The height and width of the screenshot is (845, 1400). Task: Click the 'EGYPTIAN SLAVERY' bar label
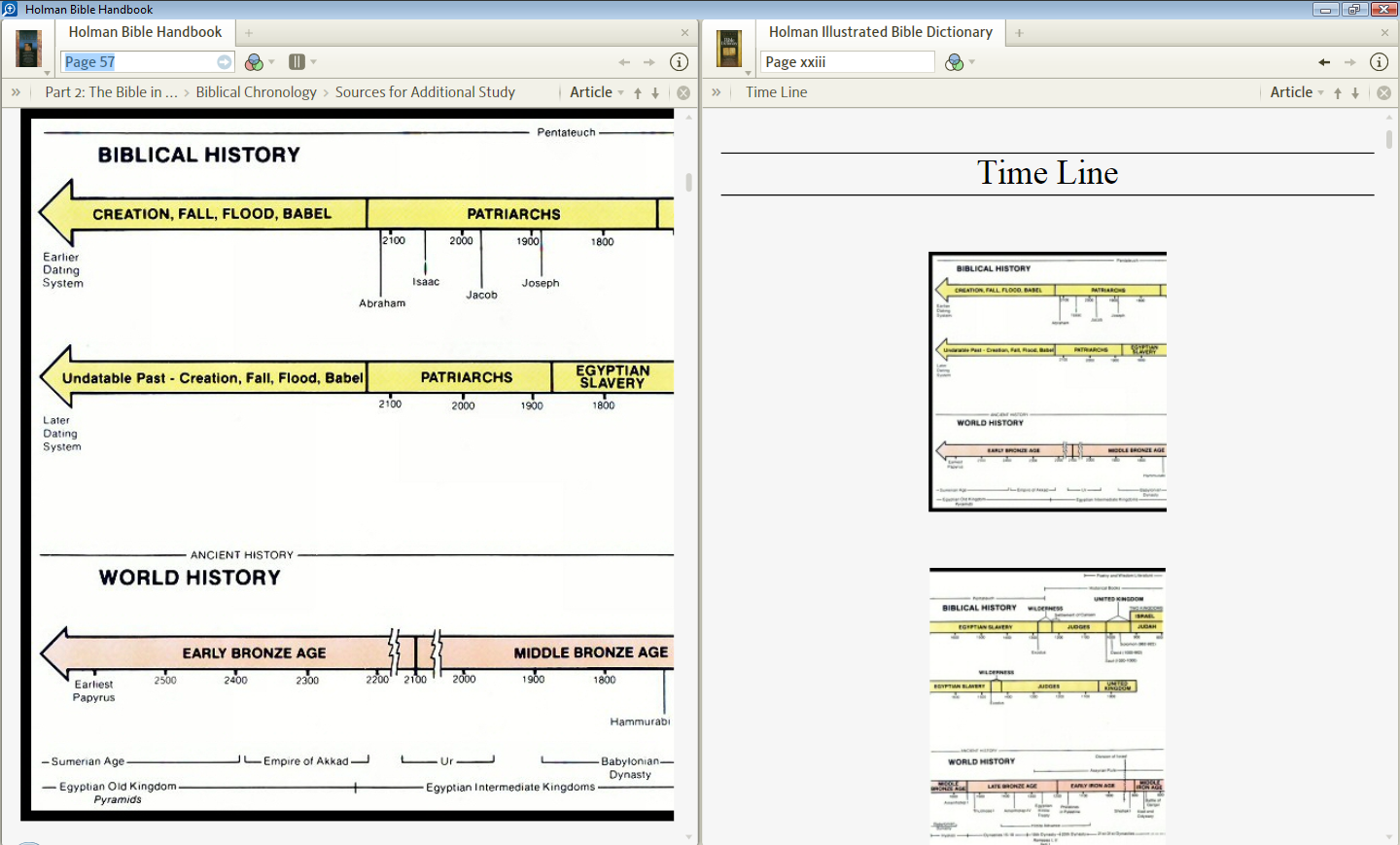coord(612,376)
